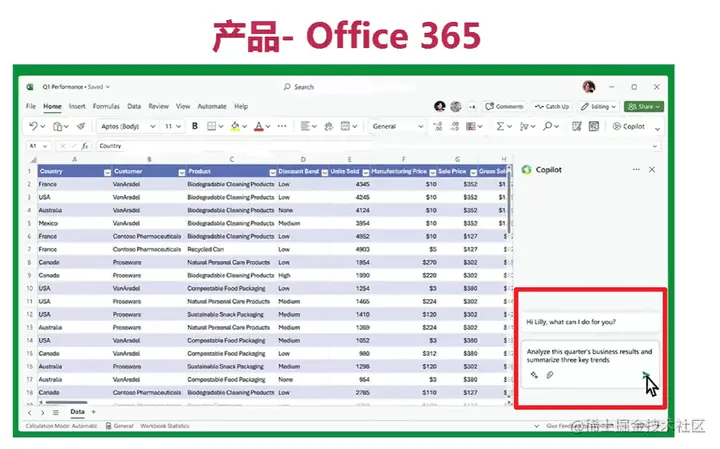Apply the red font color
The width and height of the screenshot is (720, 449).
259,126
